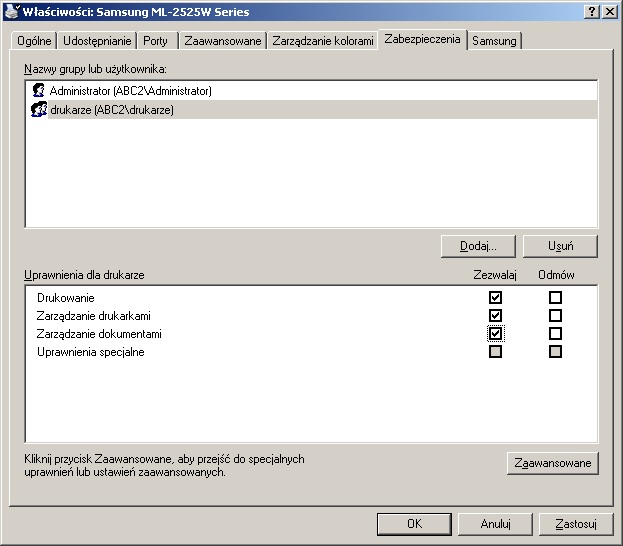The width and height of the screenshot is (623, 546).
Task: Select the Zabezpieczenia tab
Action: click(x=422, y=39)
